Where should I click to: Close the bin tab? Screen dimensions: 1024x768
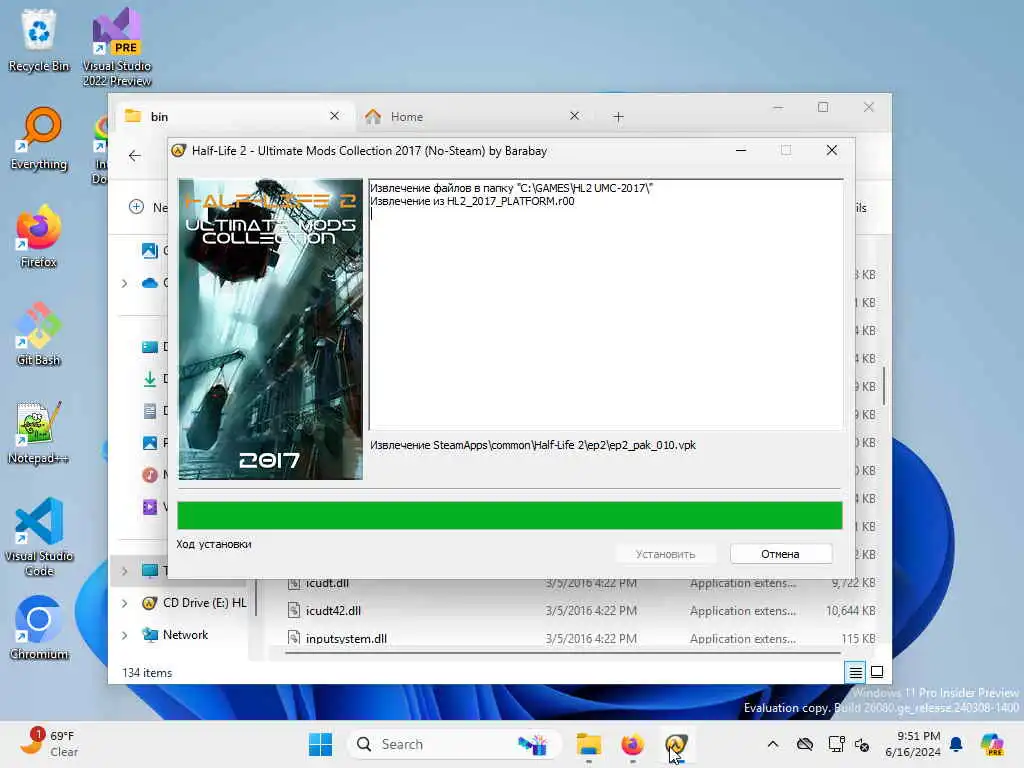point(334,116)
